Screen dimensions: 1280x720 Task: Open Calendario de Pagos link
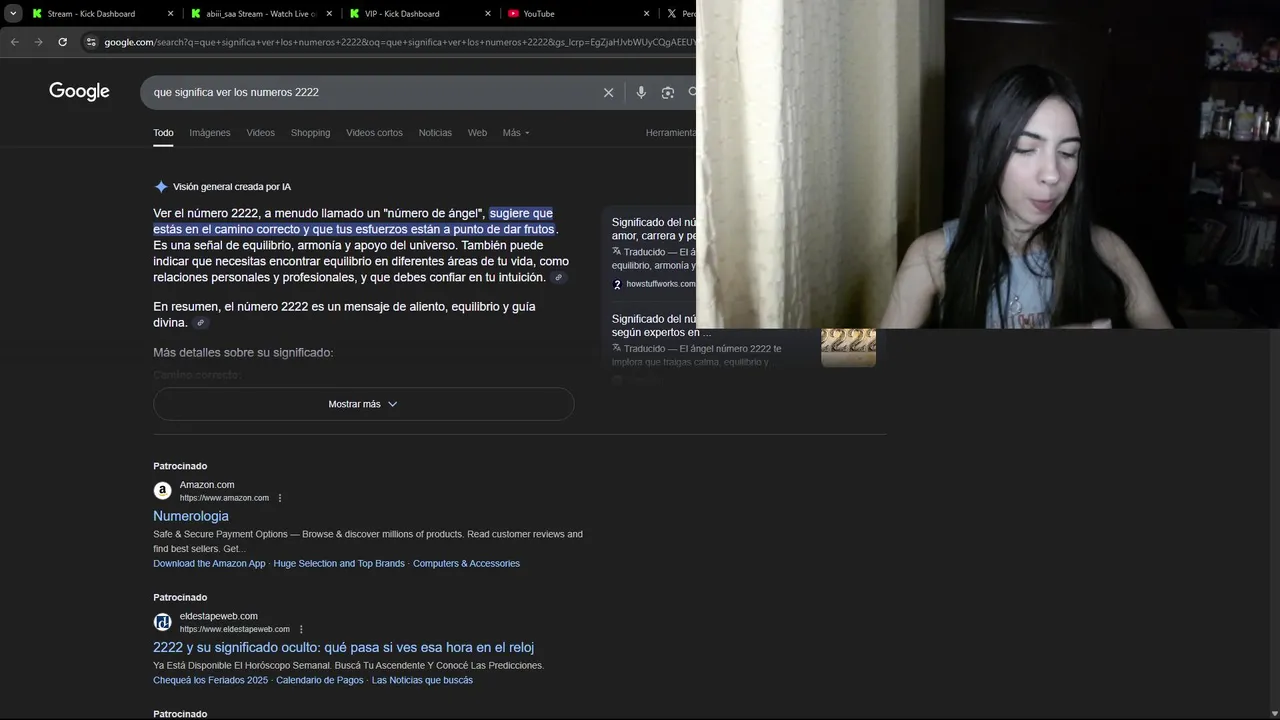point(320,681)
